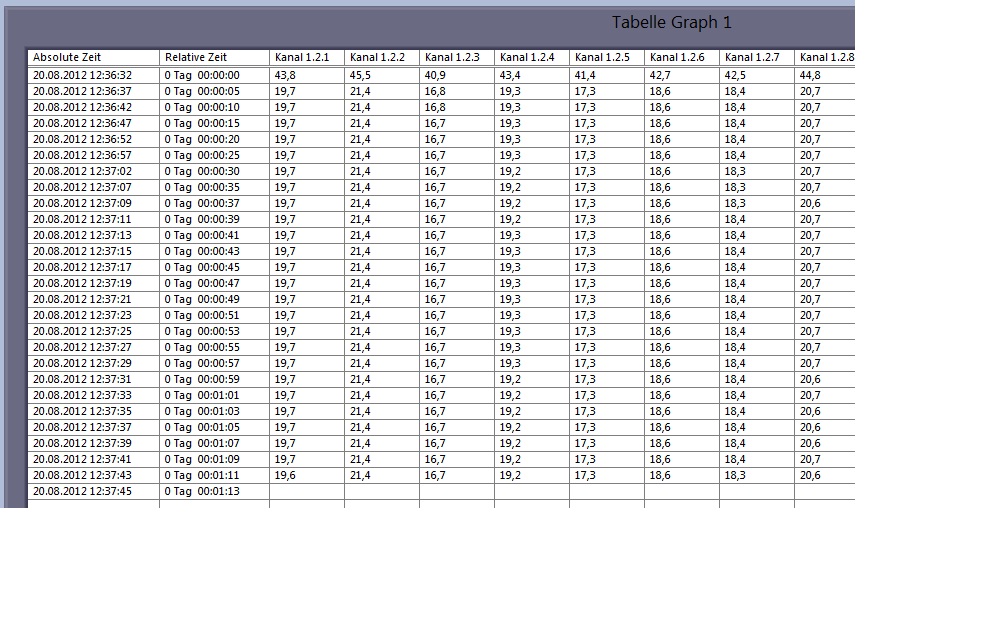Select the Kanal 1.2.5 column header
This screenshot has width=1008, height=630.
tap(607, 57)
